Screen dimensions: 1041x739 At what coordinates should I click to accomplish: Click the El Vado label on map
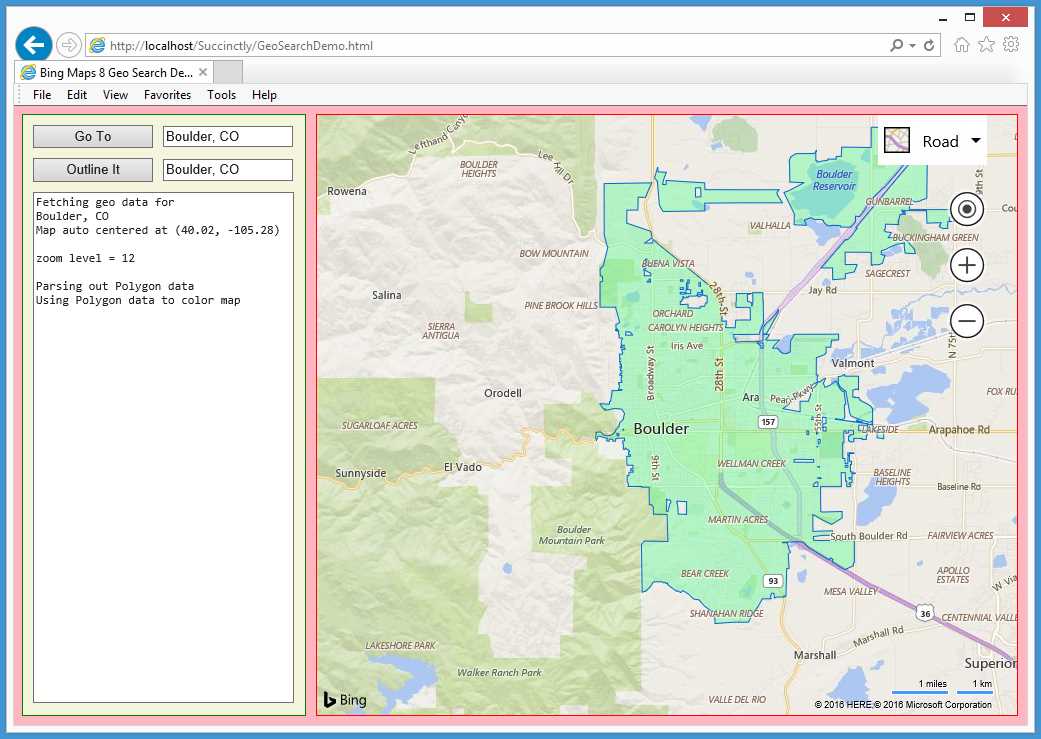pos(463,467)
